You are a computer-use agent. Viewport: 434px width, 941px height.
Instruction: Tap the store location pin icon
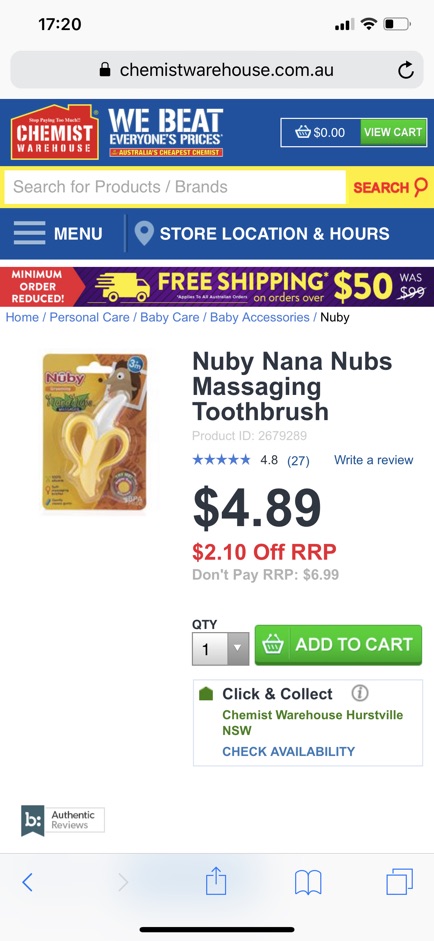(144, 233)
